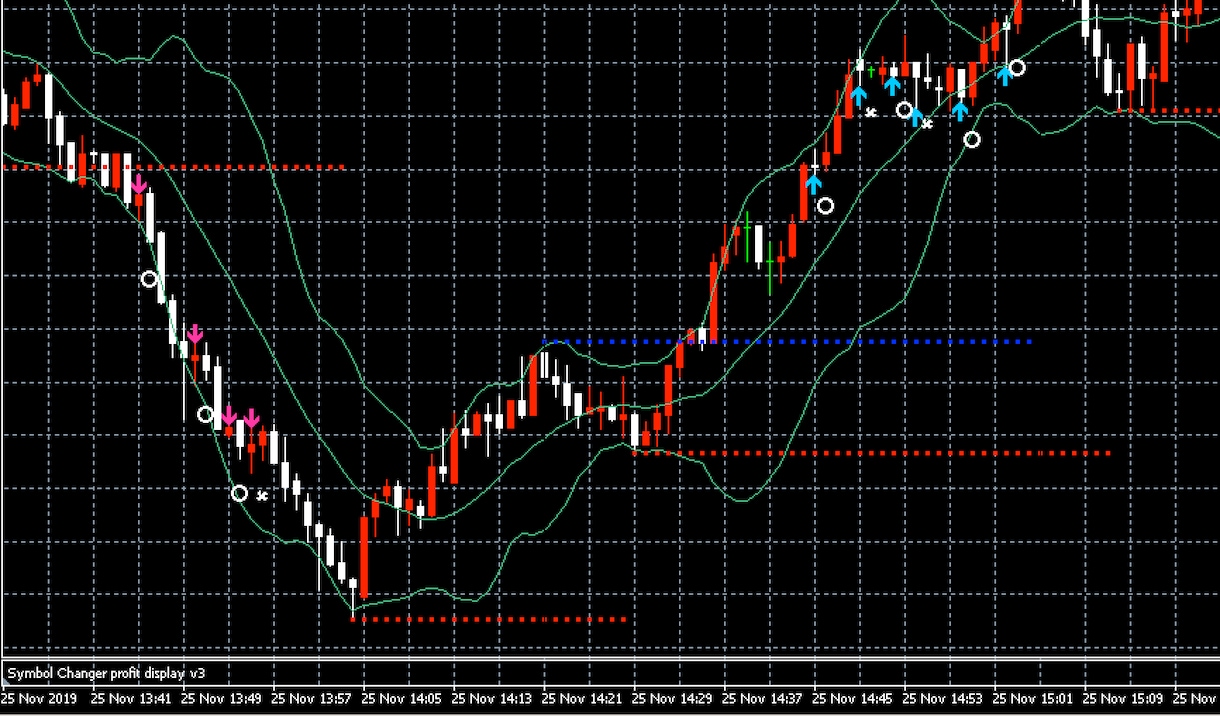Select the lowest white circle marker on the chart
This screenshot has height=716, width=1220.
[239, 493]
